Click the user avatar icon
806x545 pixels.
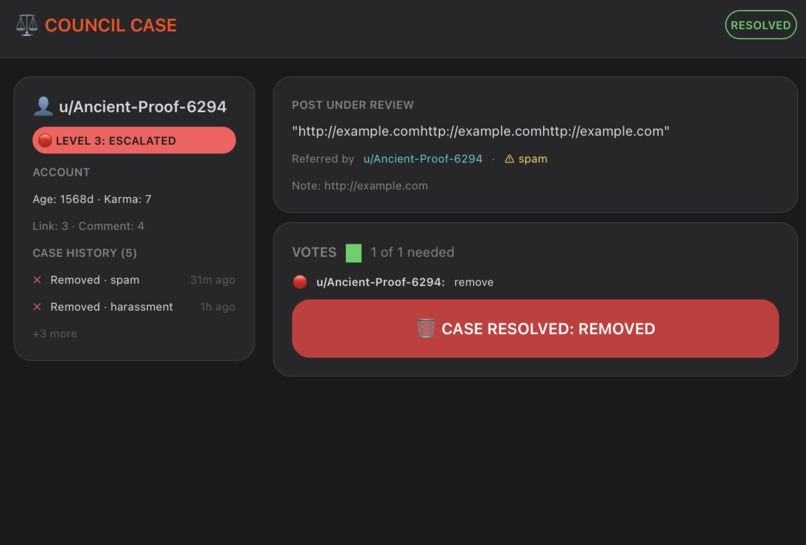(x=43, y=106)
